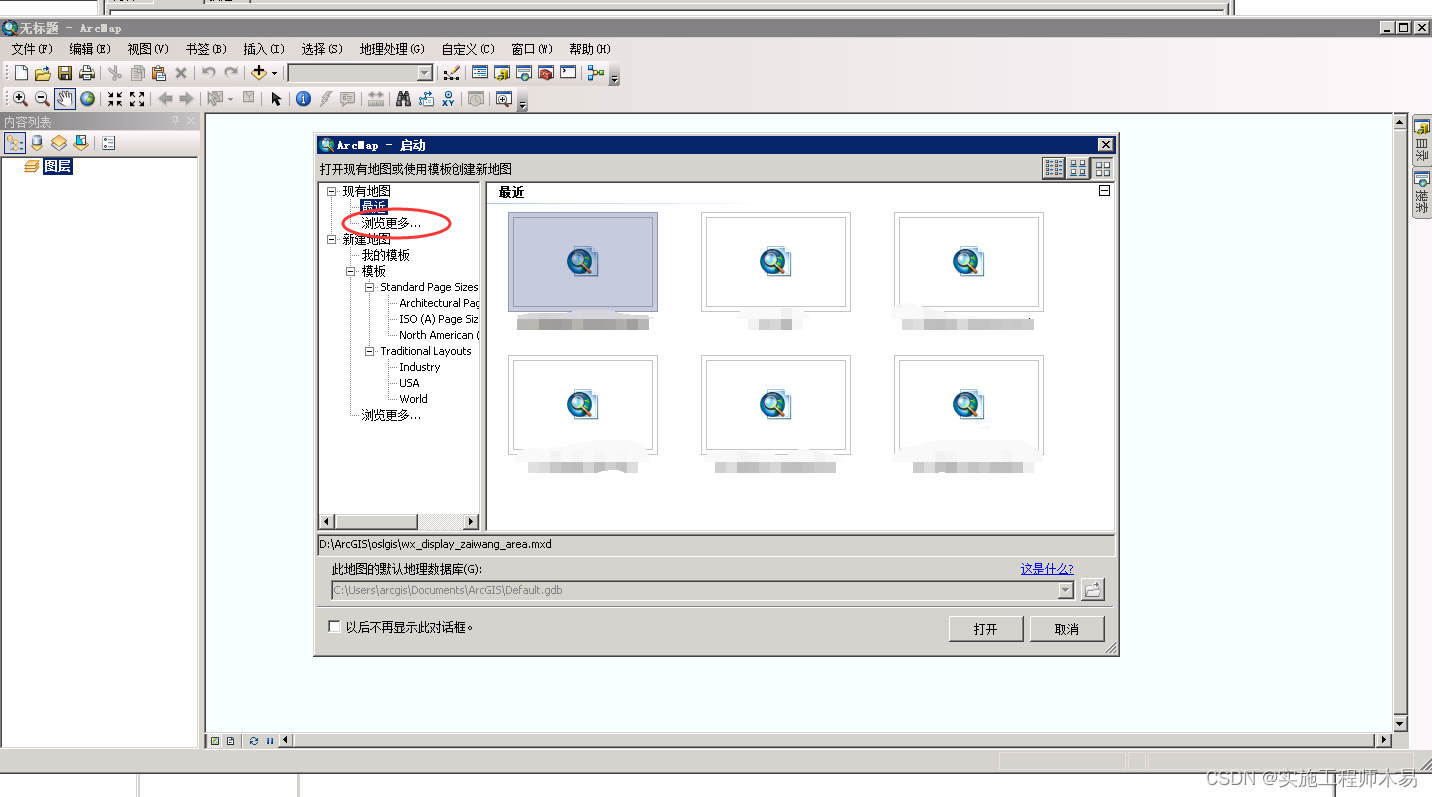Open the Search window toolbar icon
1432x797 pixels.
point(524,73)
